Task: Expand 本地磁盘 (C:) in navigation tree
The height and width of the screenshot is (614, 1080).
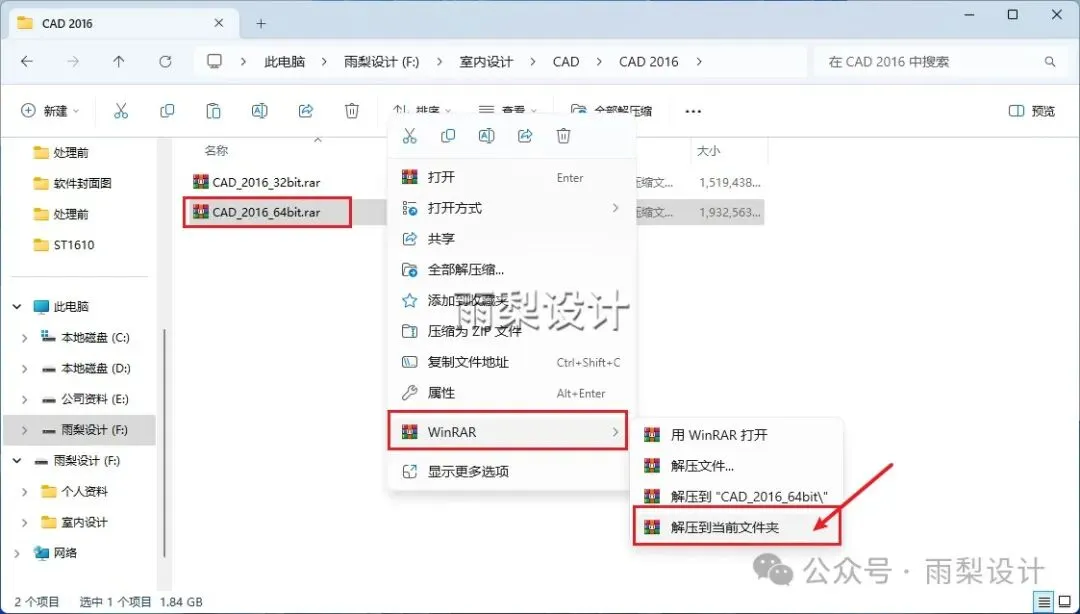Action: pos(25,338)
